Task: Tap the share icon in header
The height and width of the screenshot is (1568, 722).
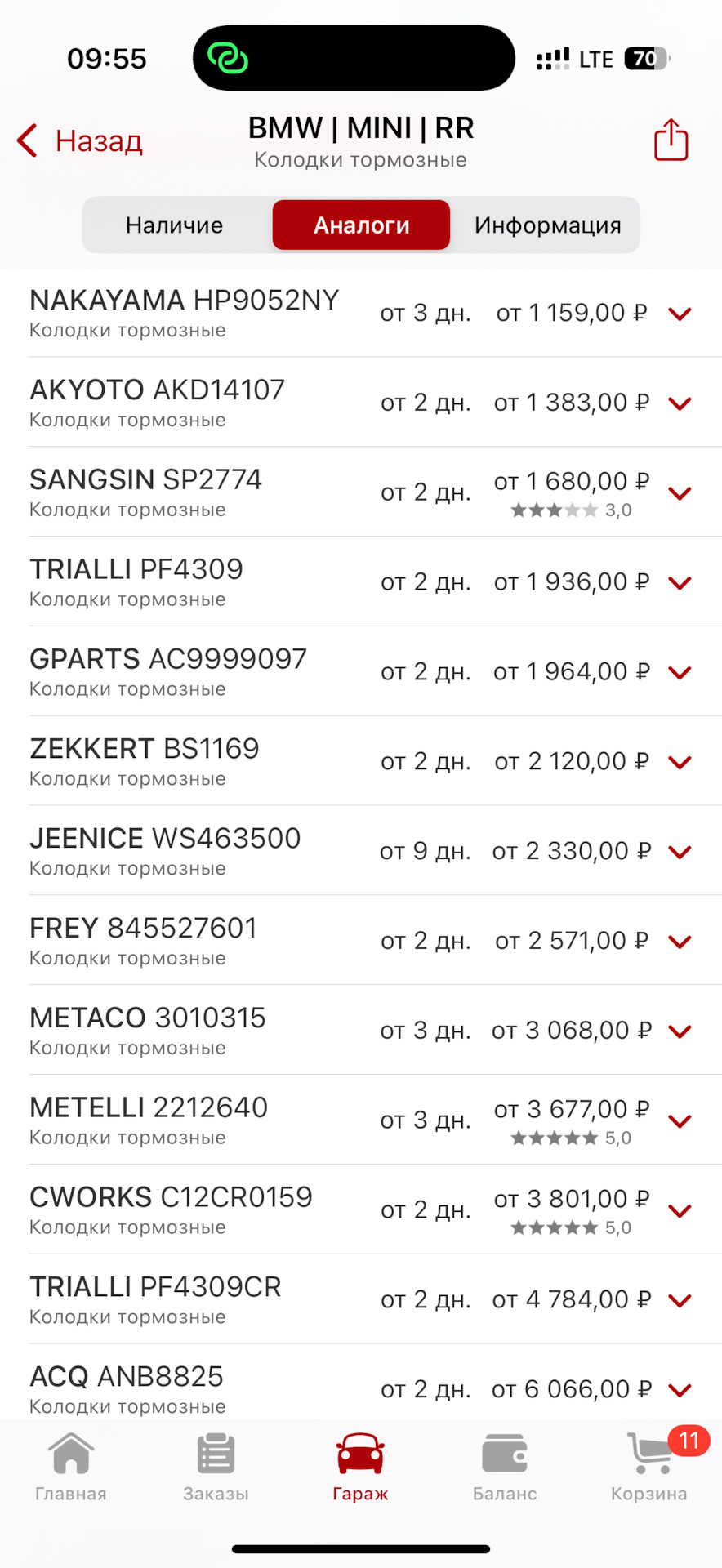Action: [x=671, y=140]
